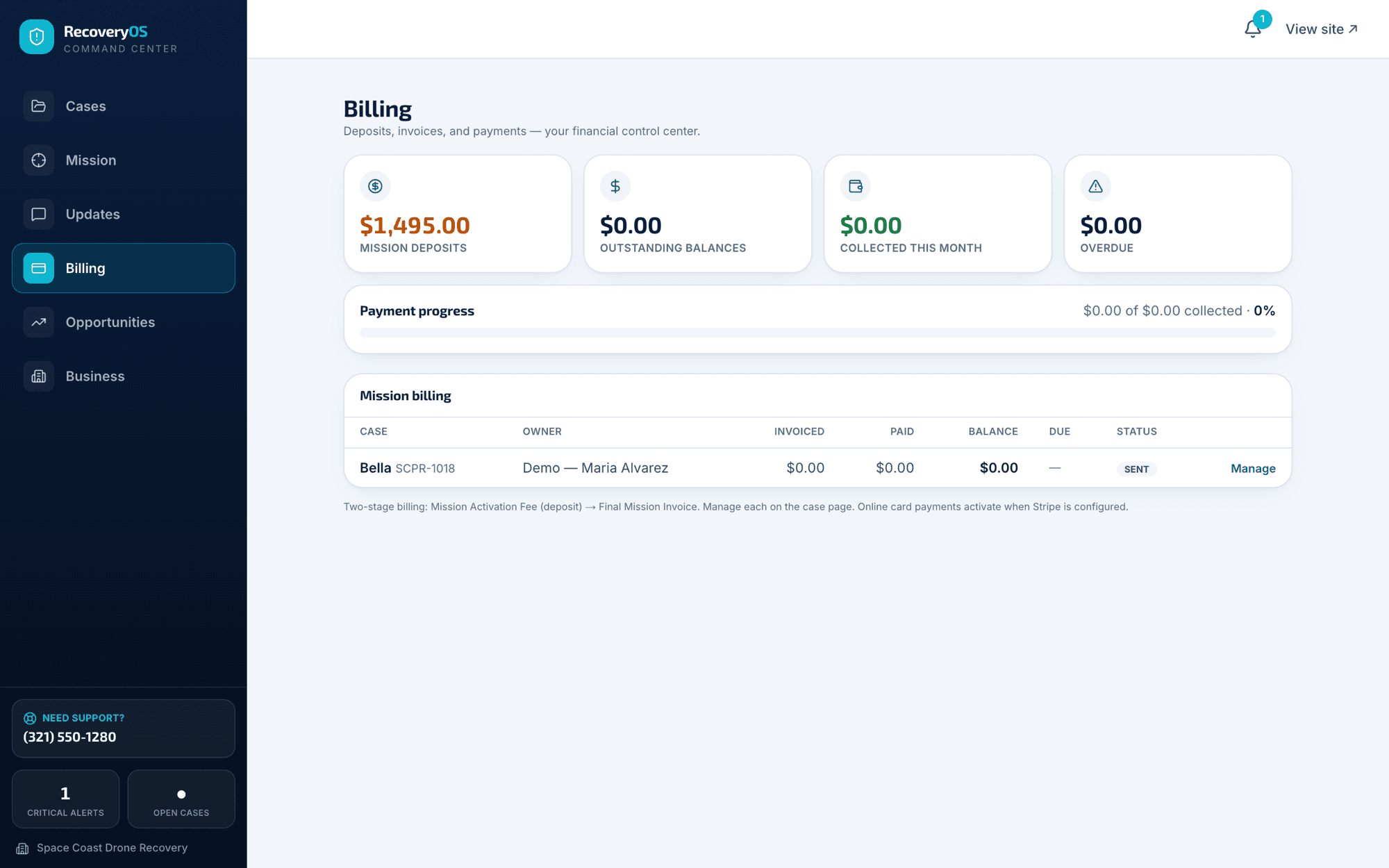Click the SCPR-1018 case number
This screenshot has width=1389, height=868.
pyautogui.click(x=425, y=469)
